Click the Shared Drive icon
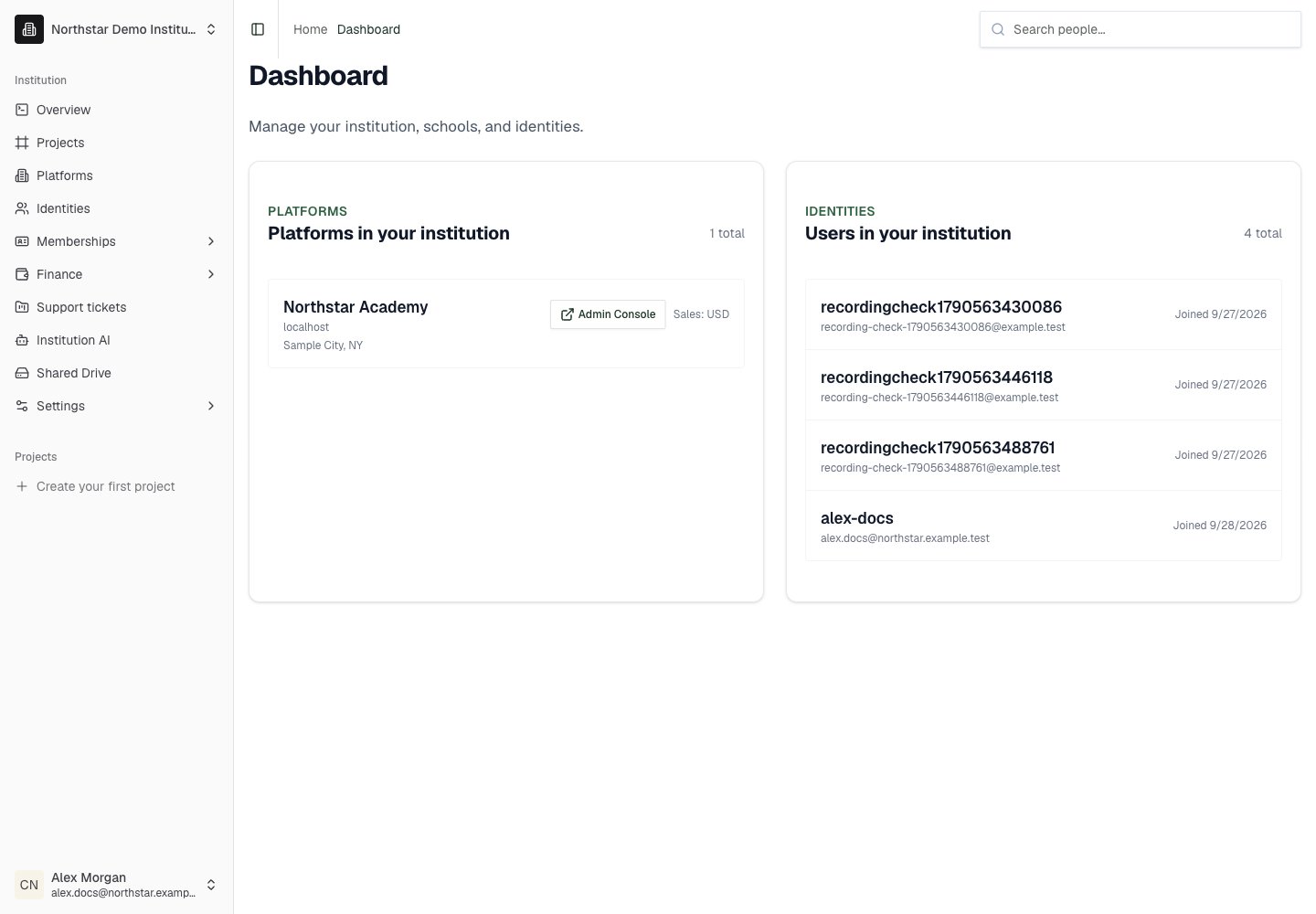Image resolution: width=1316 pixels, height=914 pixels. [22, 373]
